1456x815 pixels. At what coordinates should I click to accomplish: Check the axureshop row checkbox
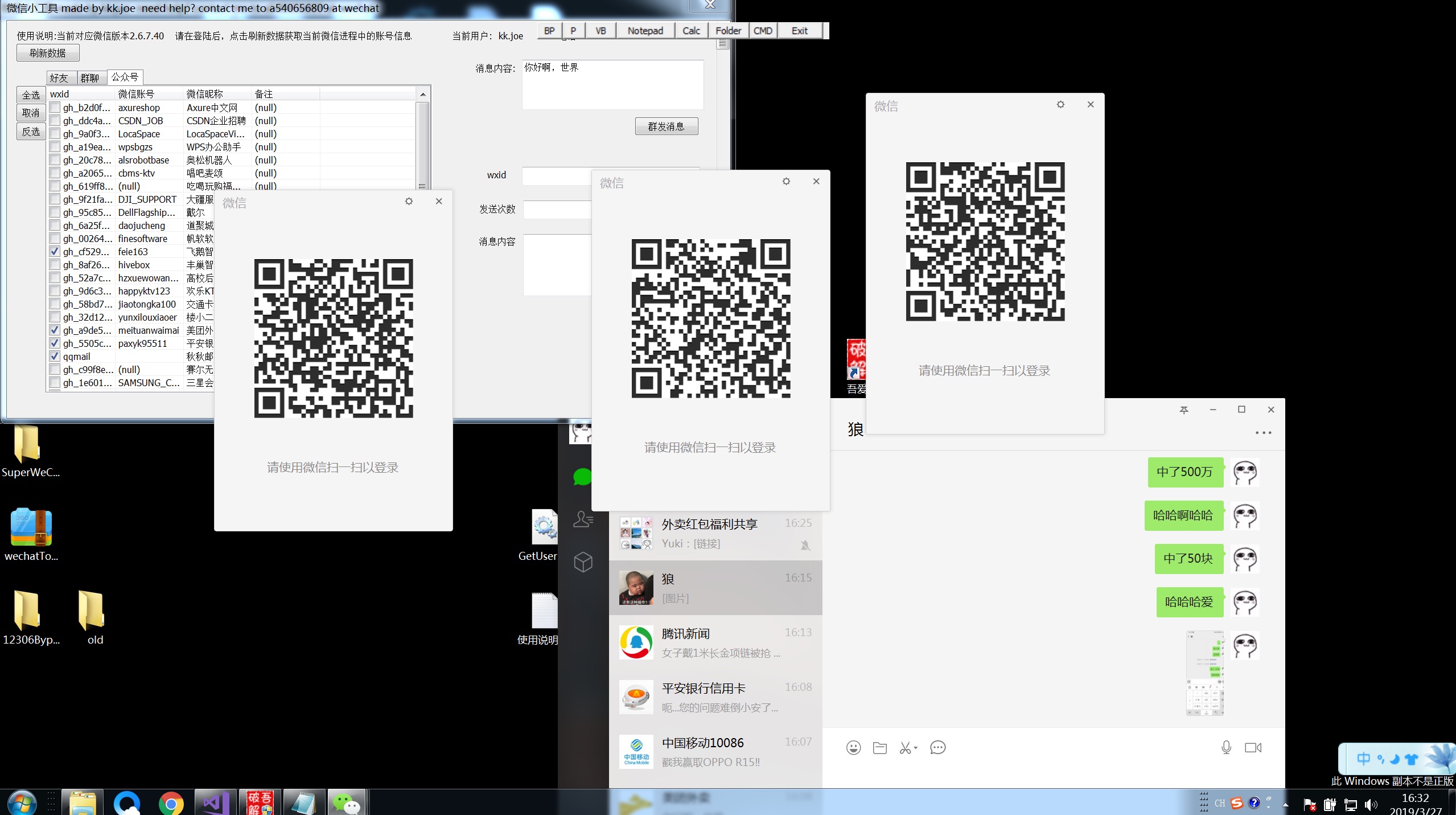pos(55,108)
